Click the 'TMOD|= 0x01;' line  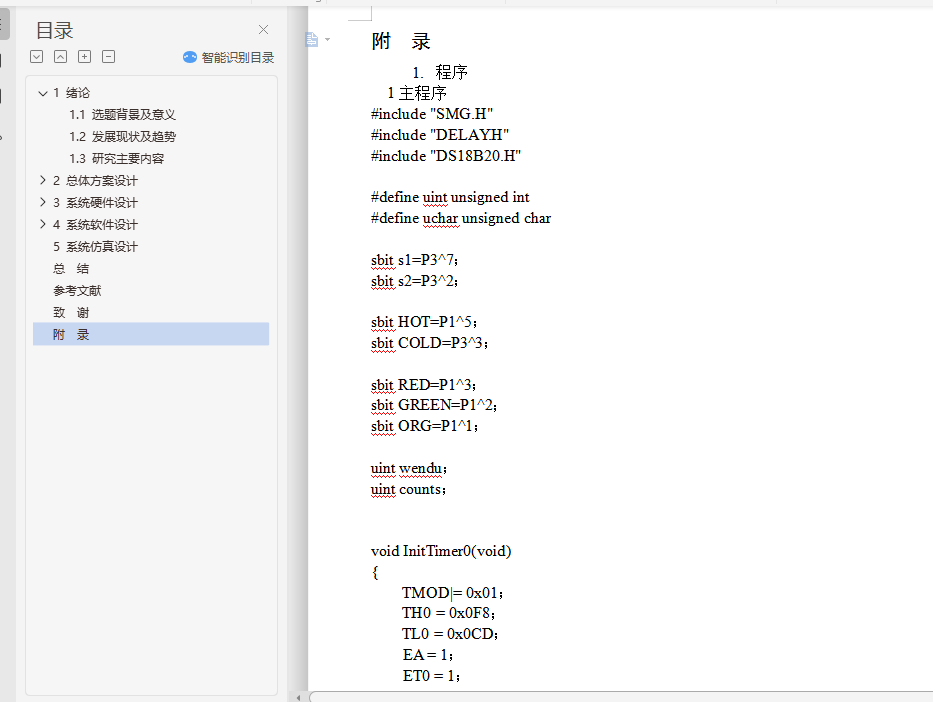453,593
